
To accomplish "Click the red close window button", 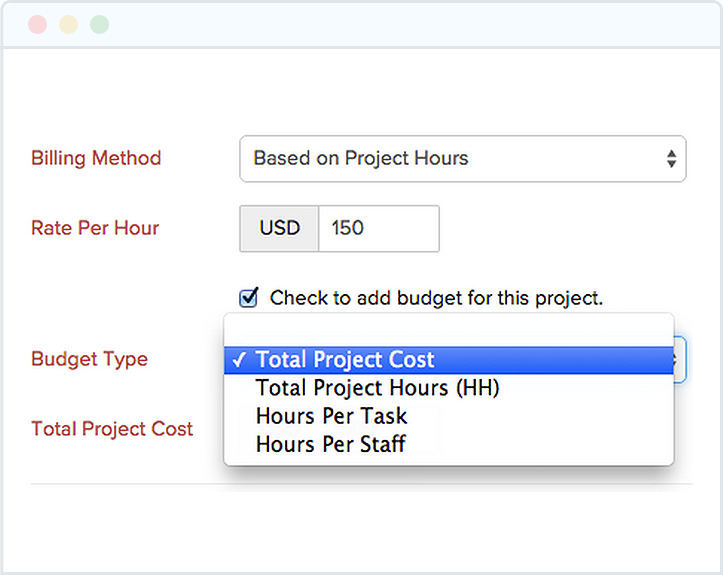I will 37,25.
